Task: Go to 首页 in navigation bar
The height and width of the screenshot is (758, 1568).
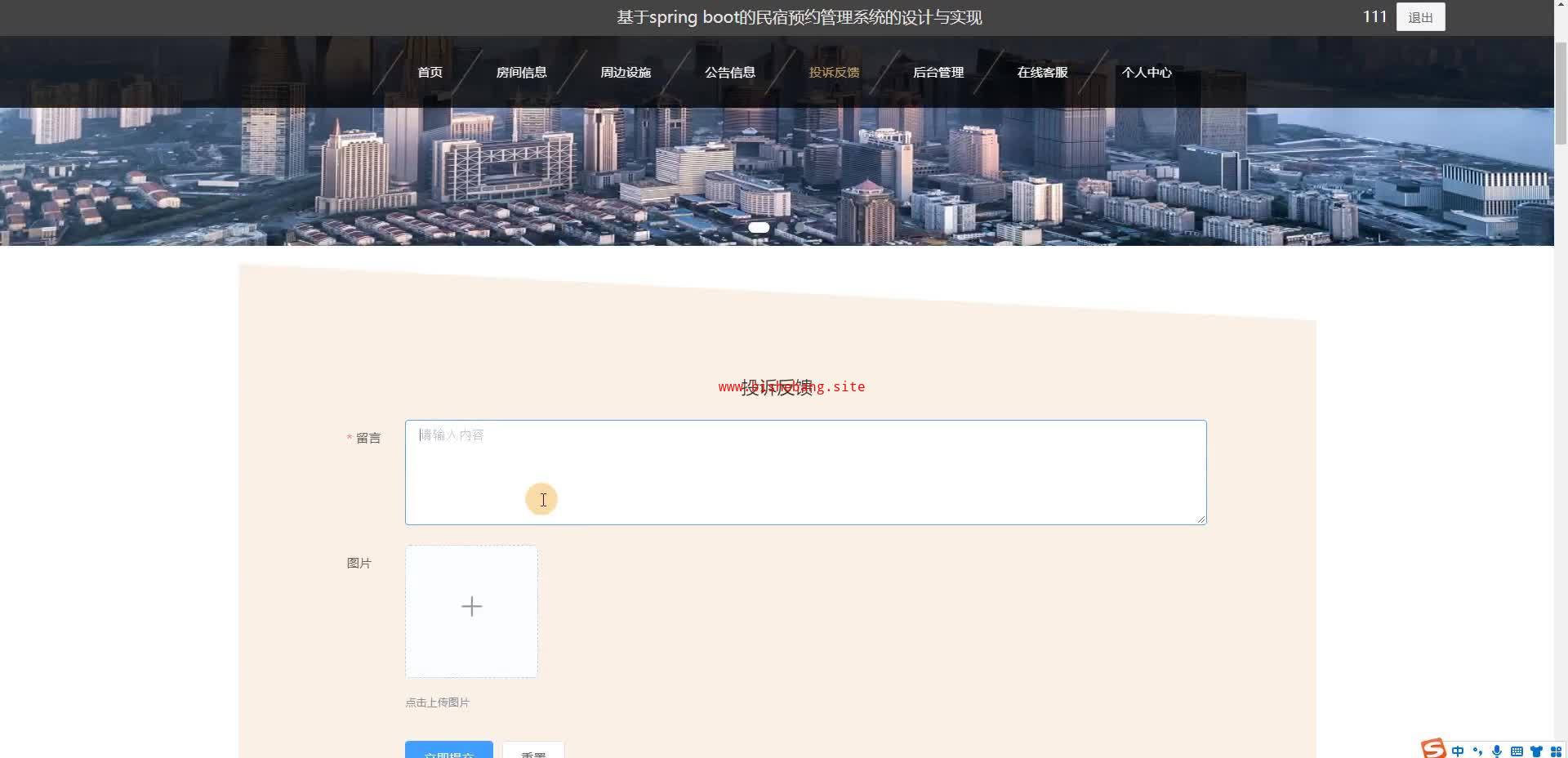Action: pyautogui.click(x=430, y=72)
